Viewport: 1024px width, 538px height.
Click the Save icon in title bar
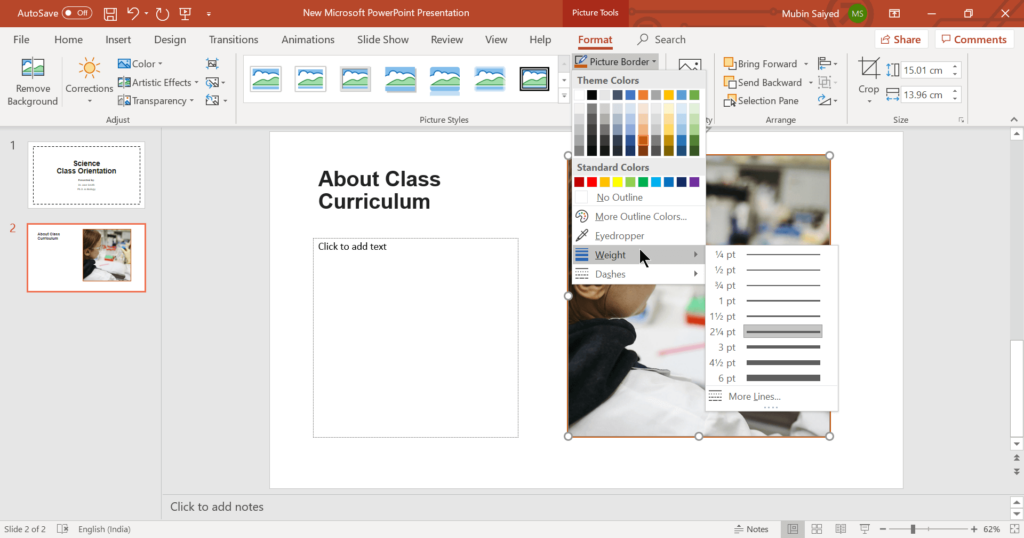click(x=110, y=13)
